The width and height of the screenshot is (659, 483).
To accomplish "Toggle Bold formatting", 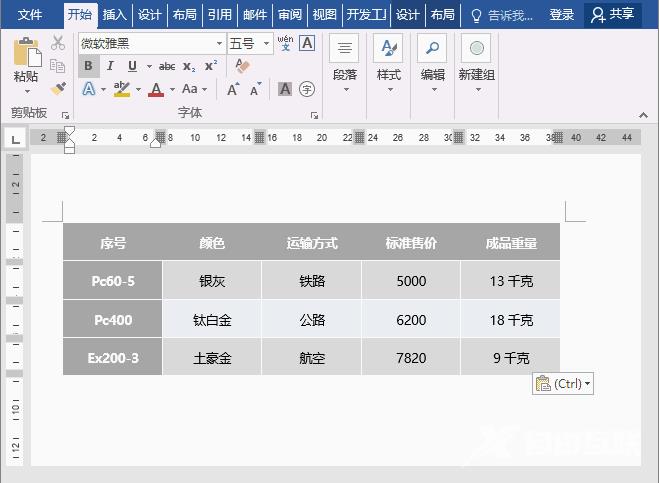I will tap(88, 66).
